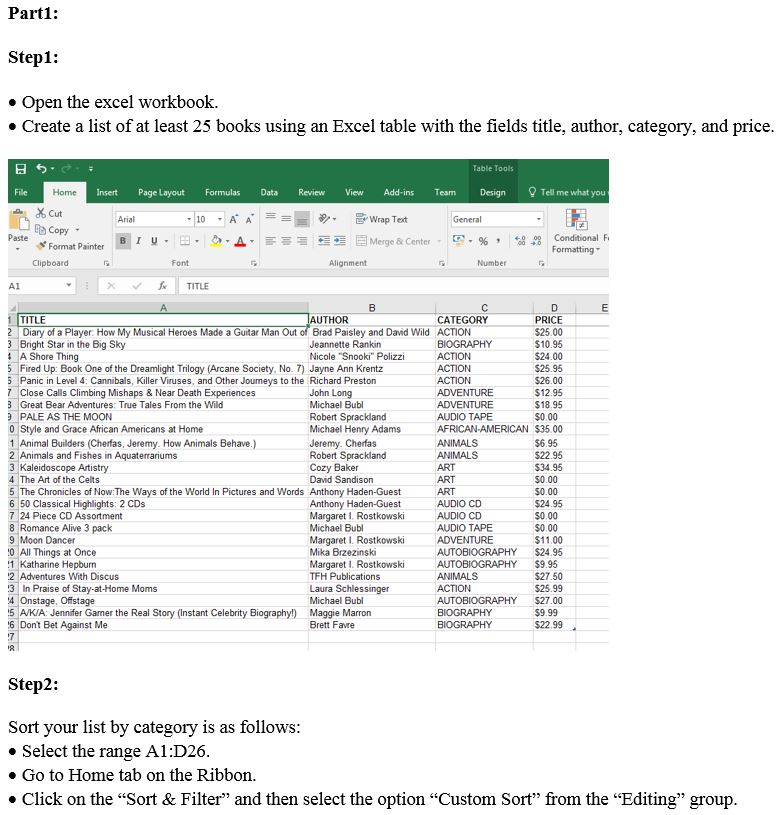This screenshot has height=815, width=779.
Task: Click the Save icon in quick access toolbar
Action: pos(21,169)
